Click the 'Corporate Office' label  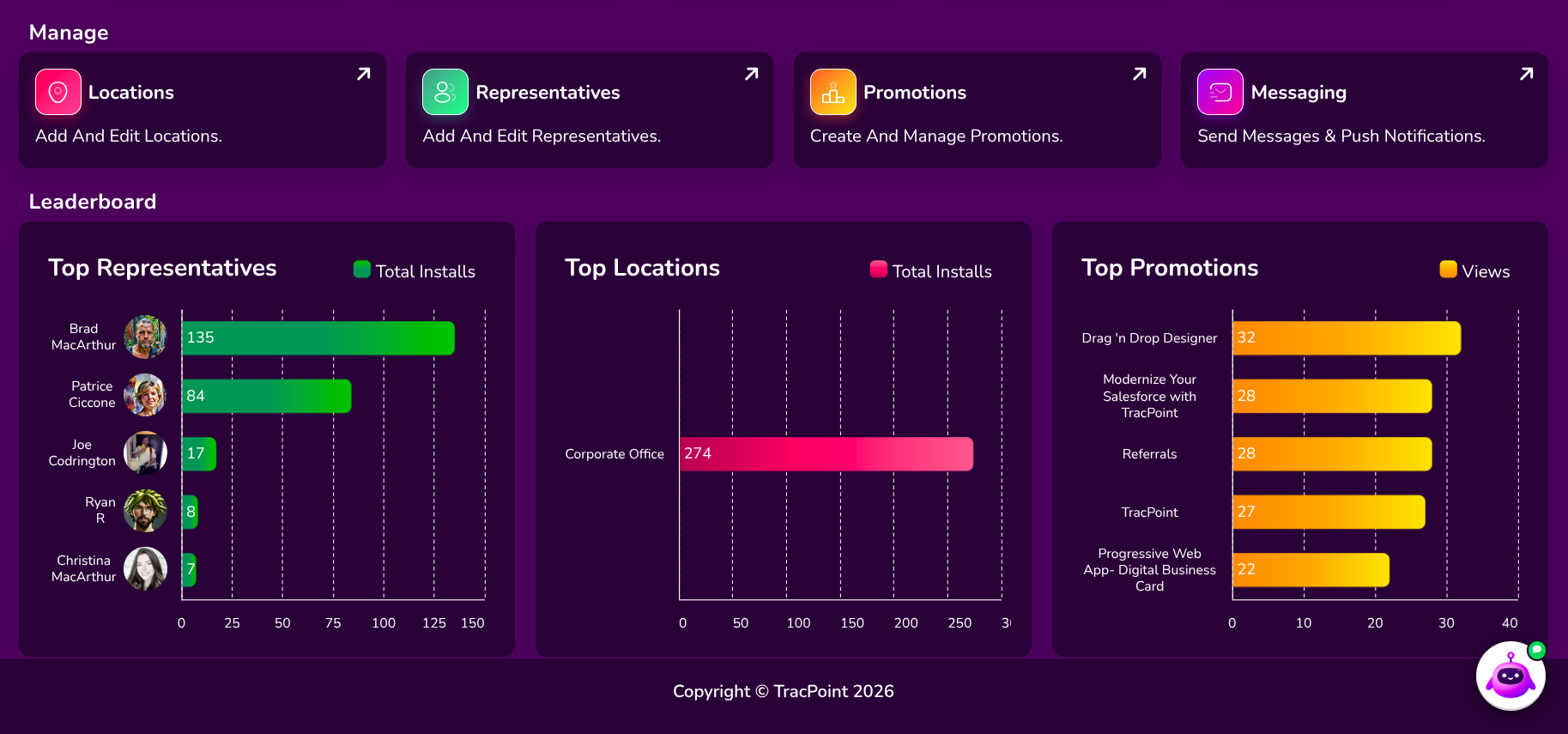click(x=614, y=453)
